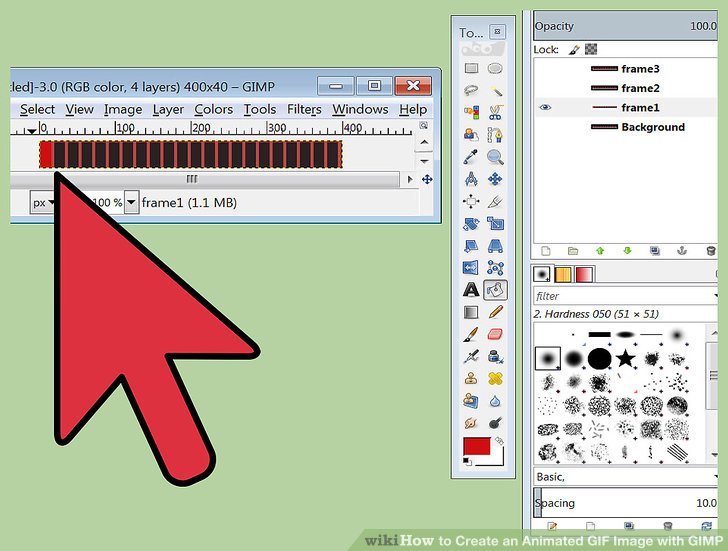Open the Basic brush tag dropdown
The image size is (728, 551).
625,477
